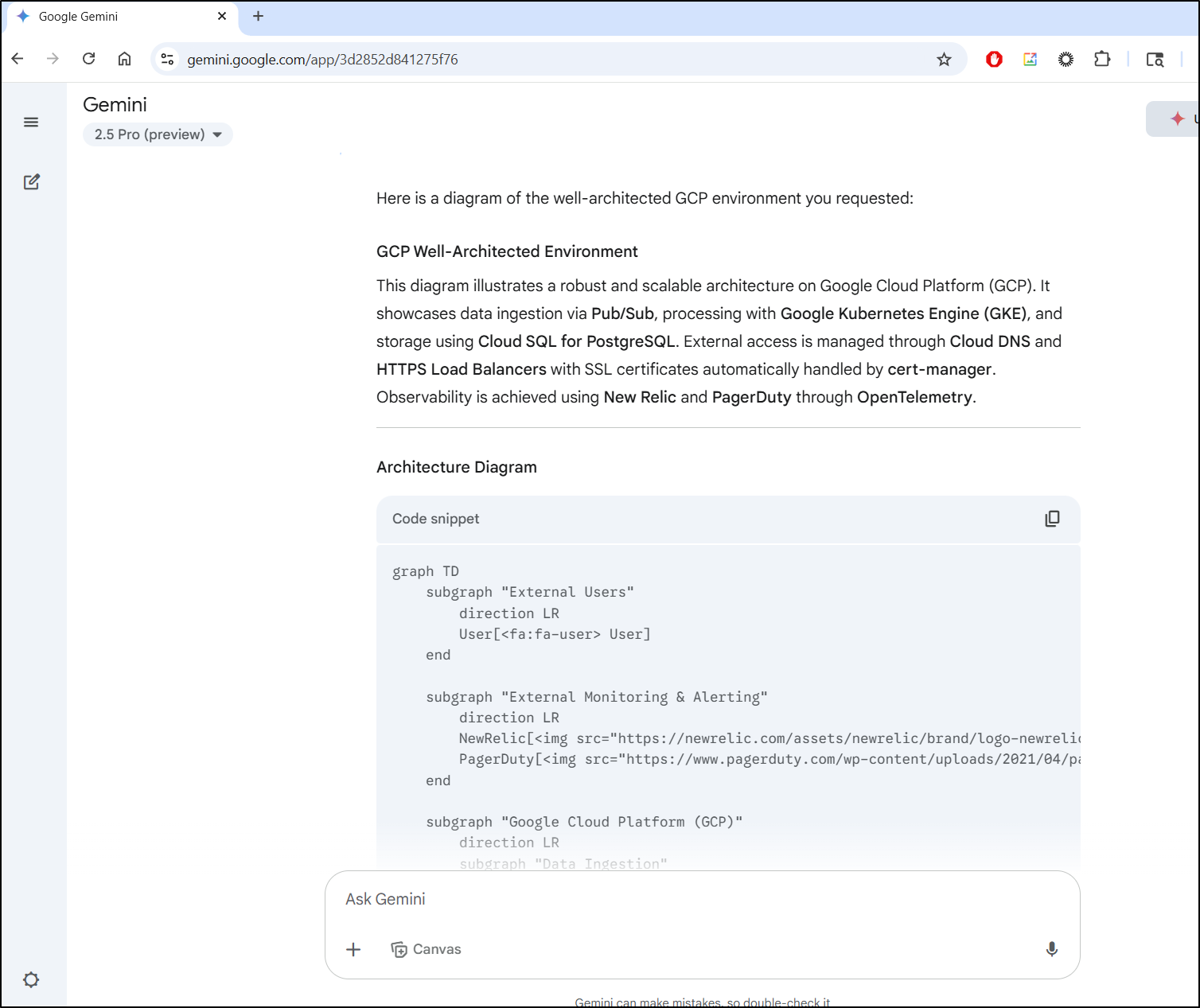Viewport: 1200px width, 1008px height.
Task: Open a new browser tab
Action: [258, 16]
